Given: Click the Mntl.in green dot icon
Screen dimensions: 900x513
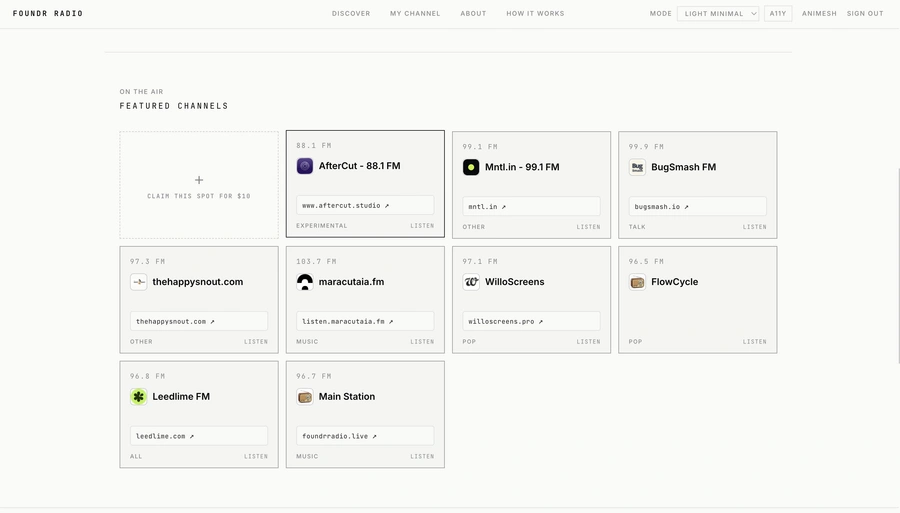Looking at the screenshot, I should (x=471, y=167).
